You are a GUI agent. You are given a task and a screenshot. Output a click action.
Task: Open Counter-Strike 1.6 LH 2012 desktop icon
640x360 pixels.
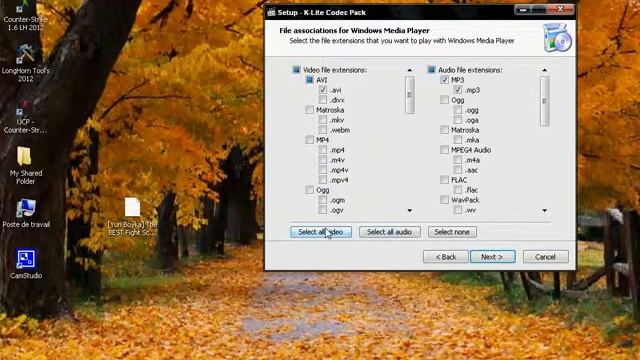click(x=25, y=16)
